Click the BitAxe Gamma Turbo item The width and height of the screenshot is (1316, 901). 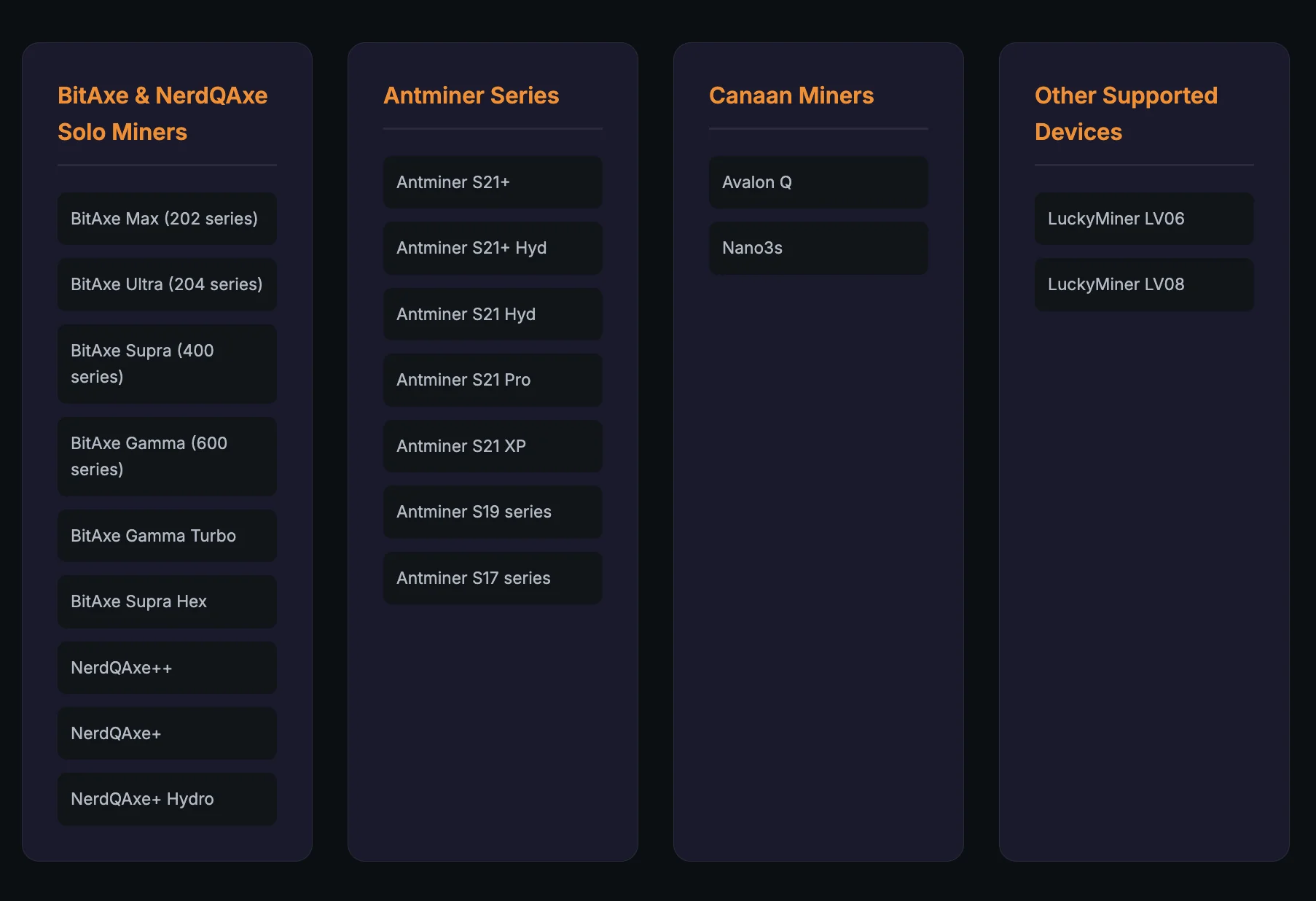point(167,536)
